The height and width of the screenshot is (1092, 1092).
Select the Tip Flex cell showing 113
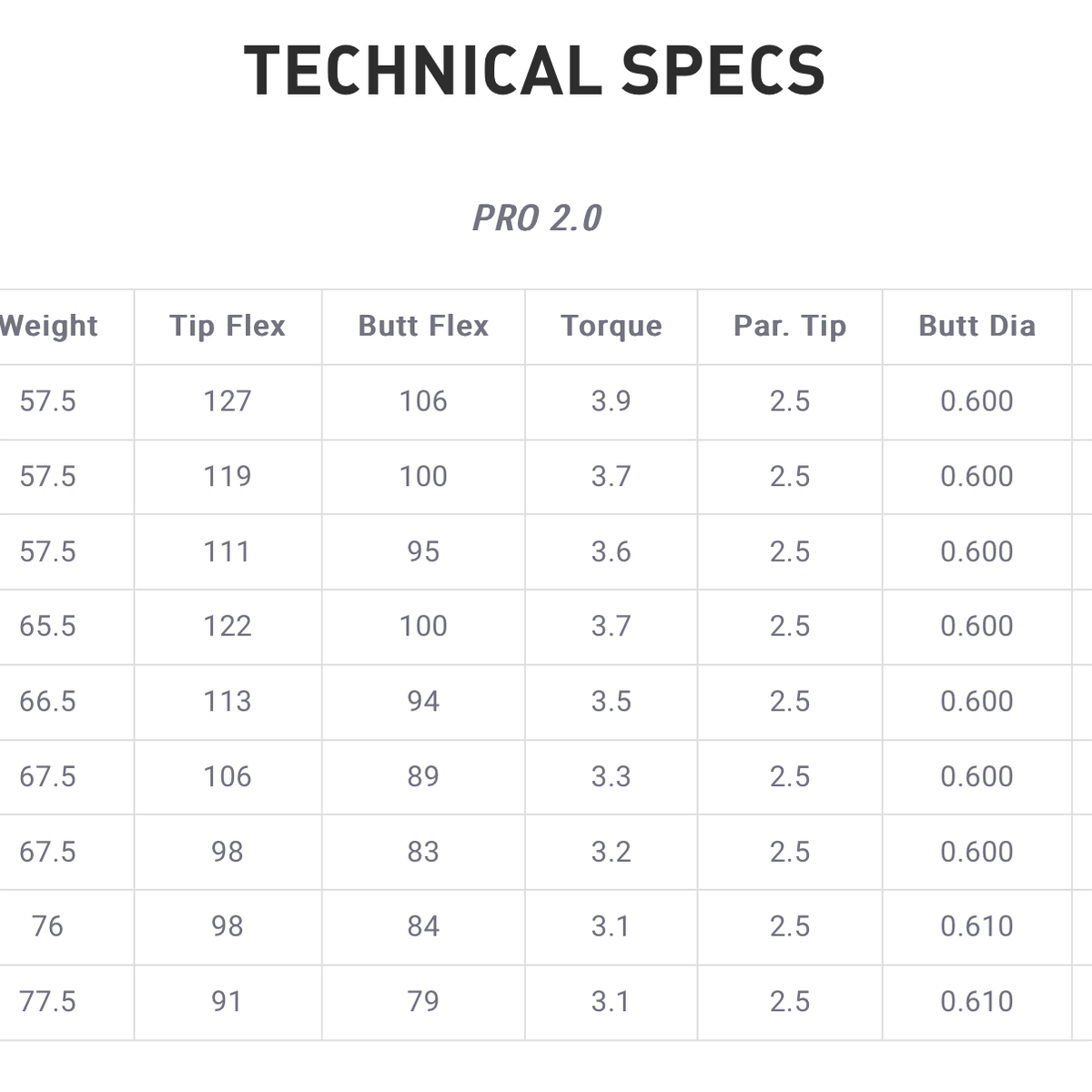227,703
